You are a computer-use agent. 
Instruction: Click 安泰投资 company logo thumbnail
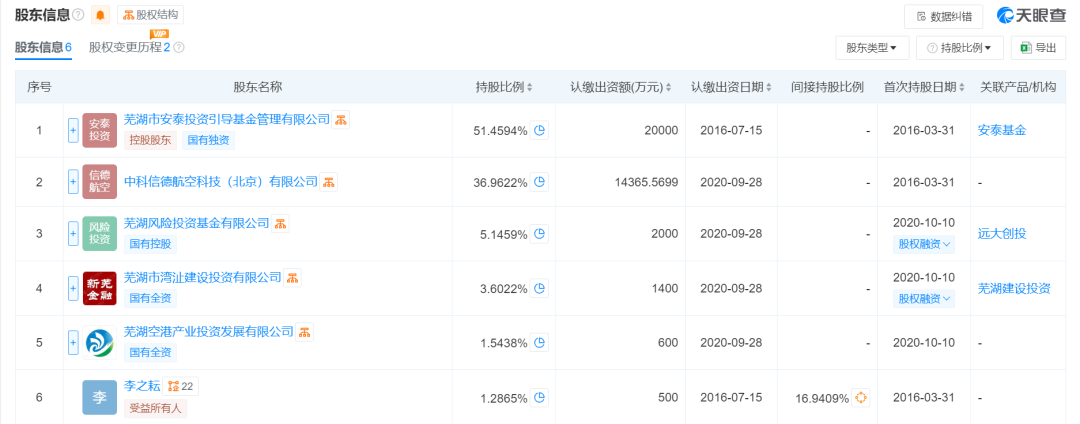pyautogui.click(x=100, y=130)
